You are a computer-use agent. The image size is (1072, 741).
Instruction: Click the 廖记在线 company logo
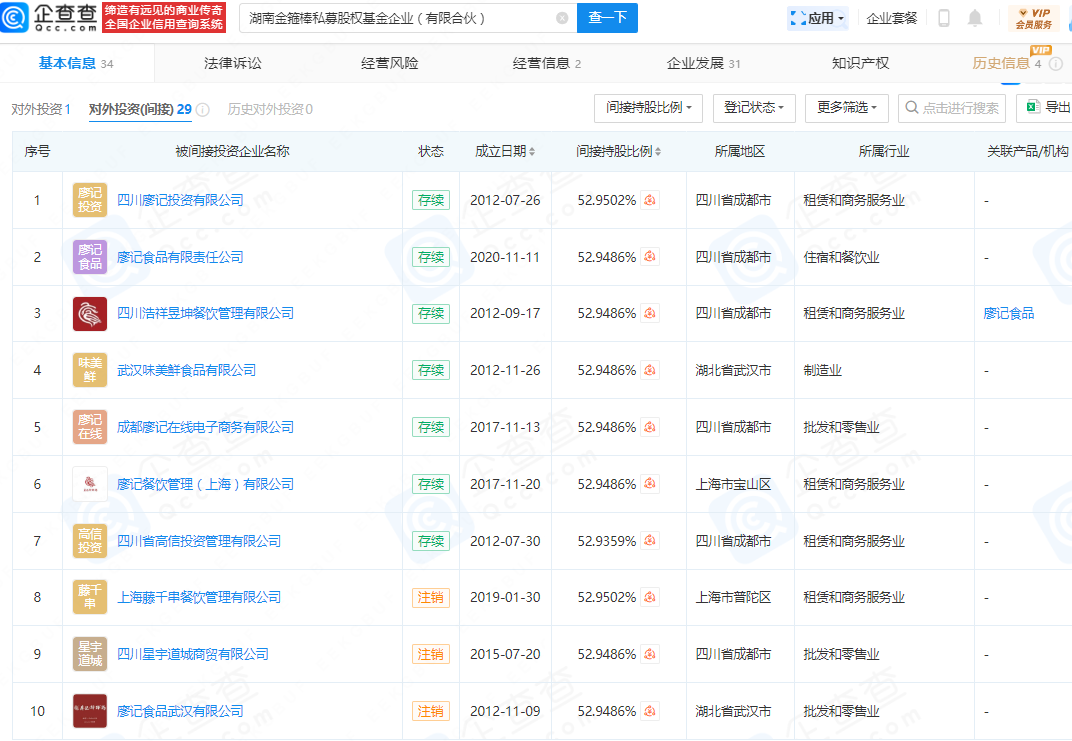pos(90,427)
